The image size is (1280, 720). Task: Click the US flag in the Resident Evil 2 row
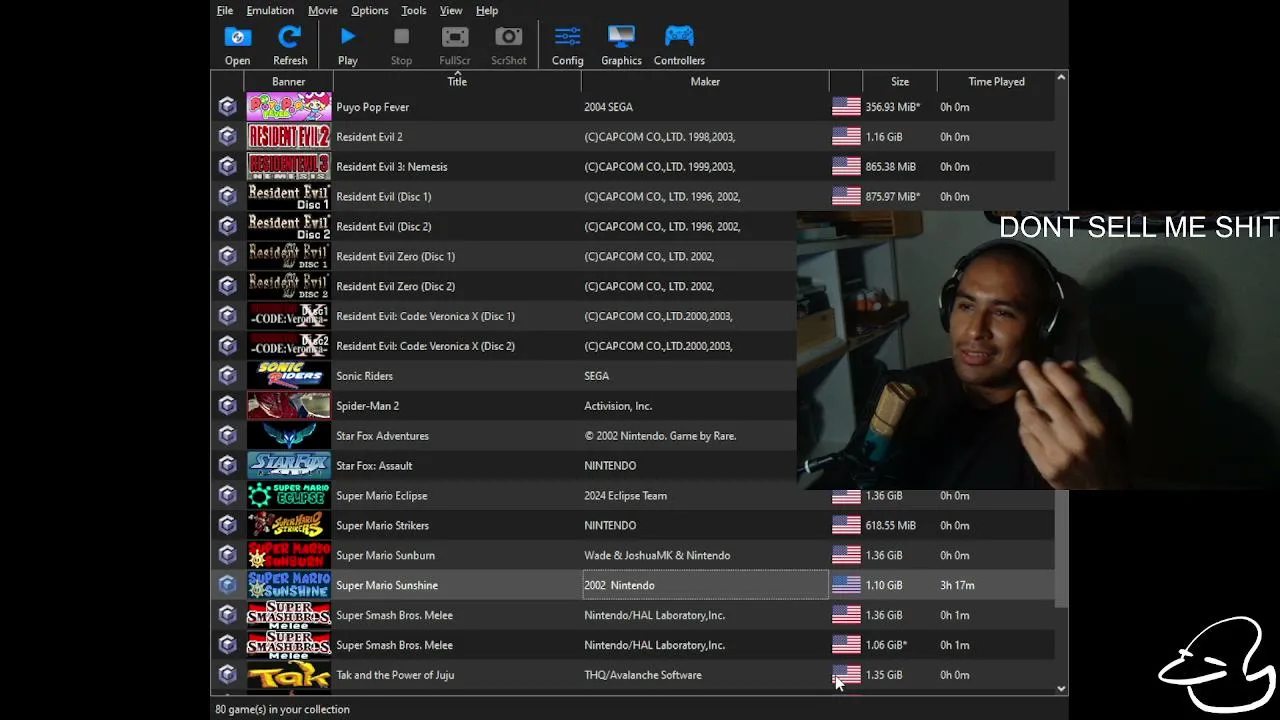point(846,137)
